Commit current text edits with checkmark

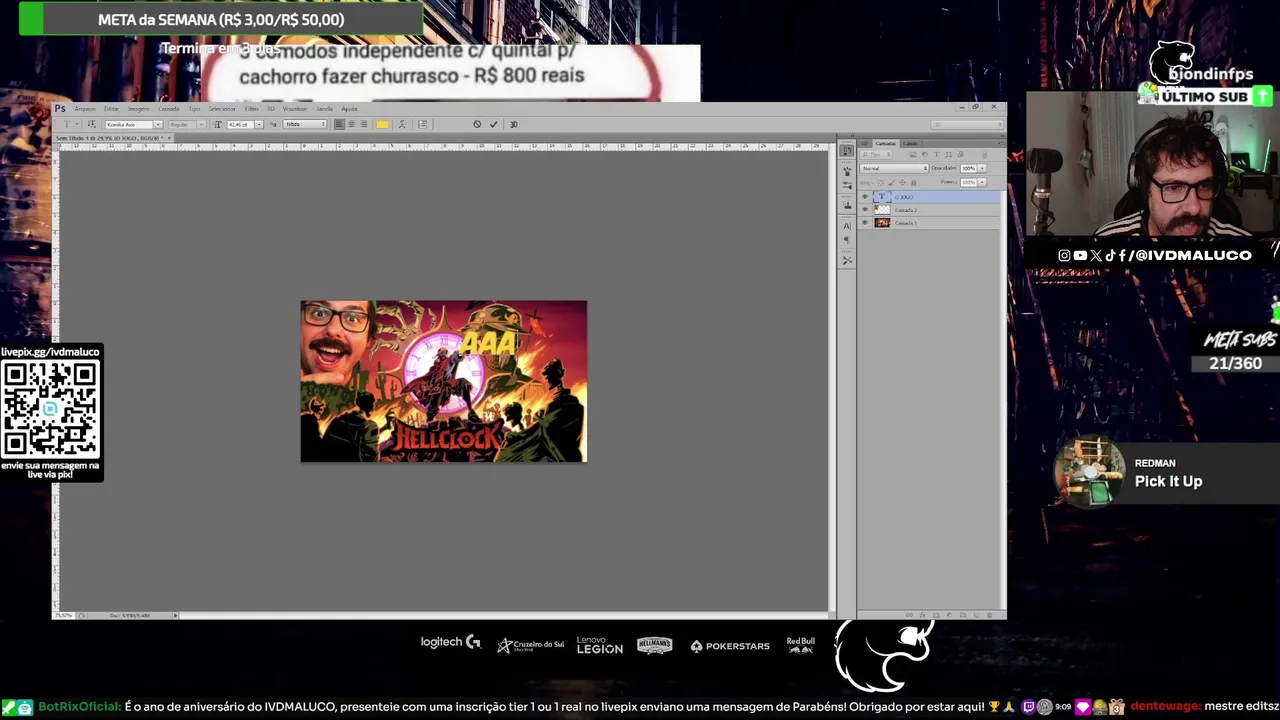coord(494,124)
